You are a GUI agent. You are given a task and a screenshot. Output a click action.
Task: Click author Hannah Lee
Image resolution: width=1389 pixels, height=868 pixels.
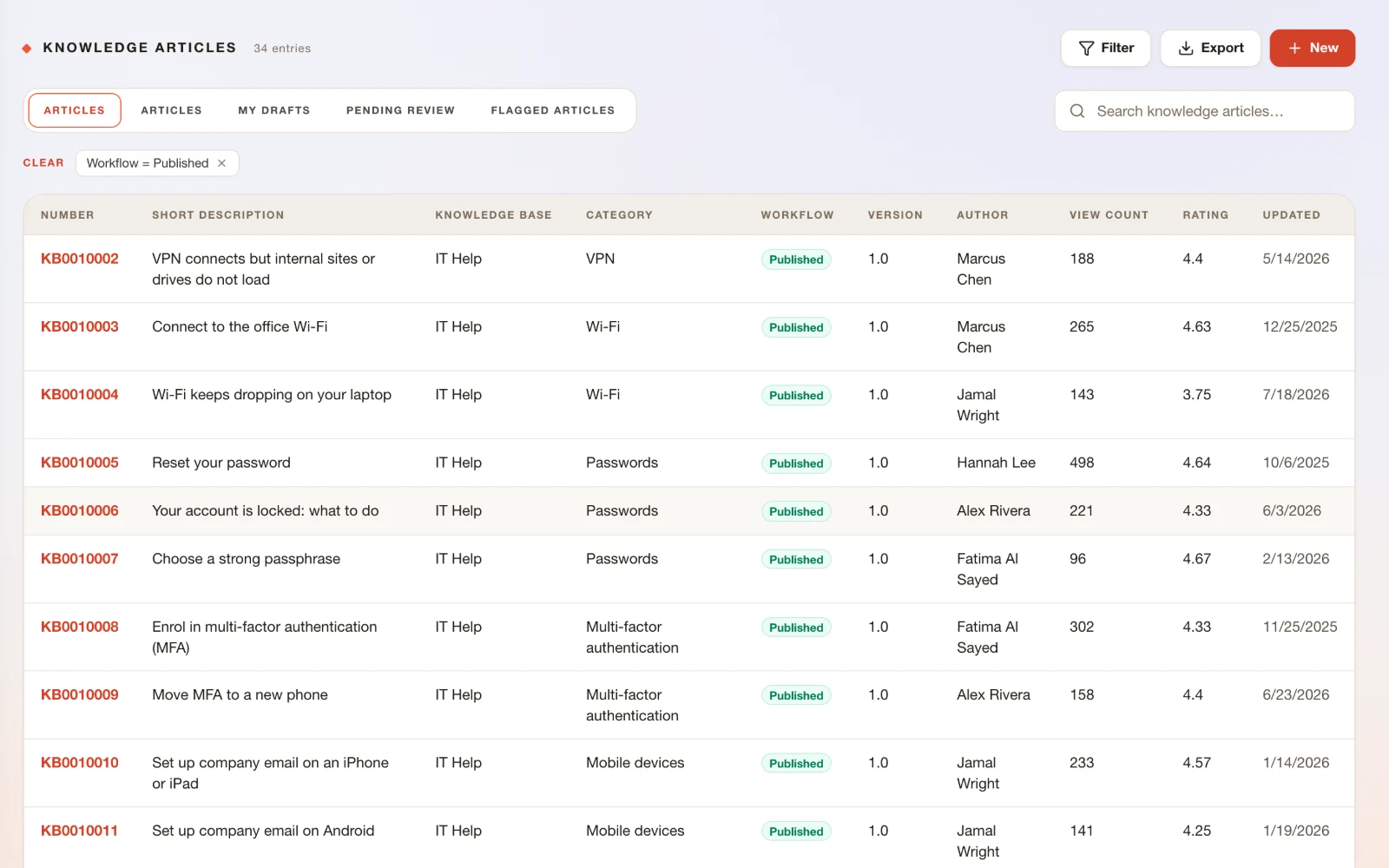996,463
